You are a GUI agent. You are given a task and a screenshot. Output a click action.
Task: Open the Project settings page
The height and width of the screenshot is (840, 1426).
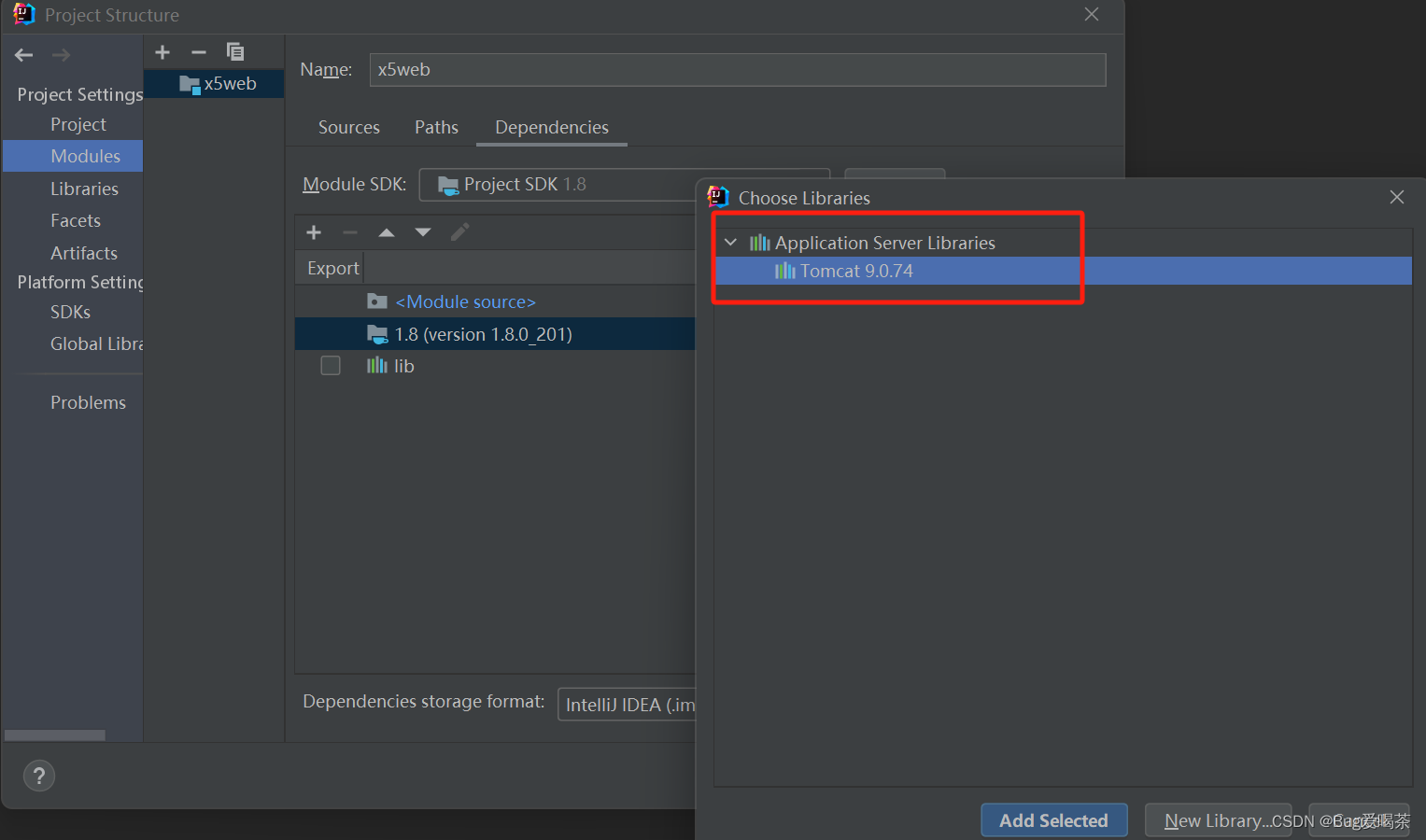78,125
